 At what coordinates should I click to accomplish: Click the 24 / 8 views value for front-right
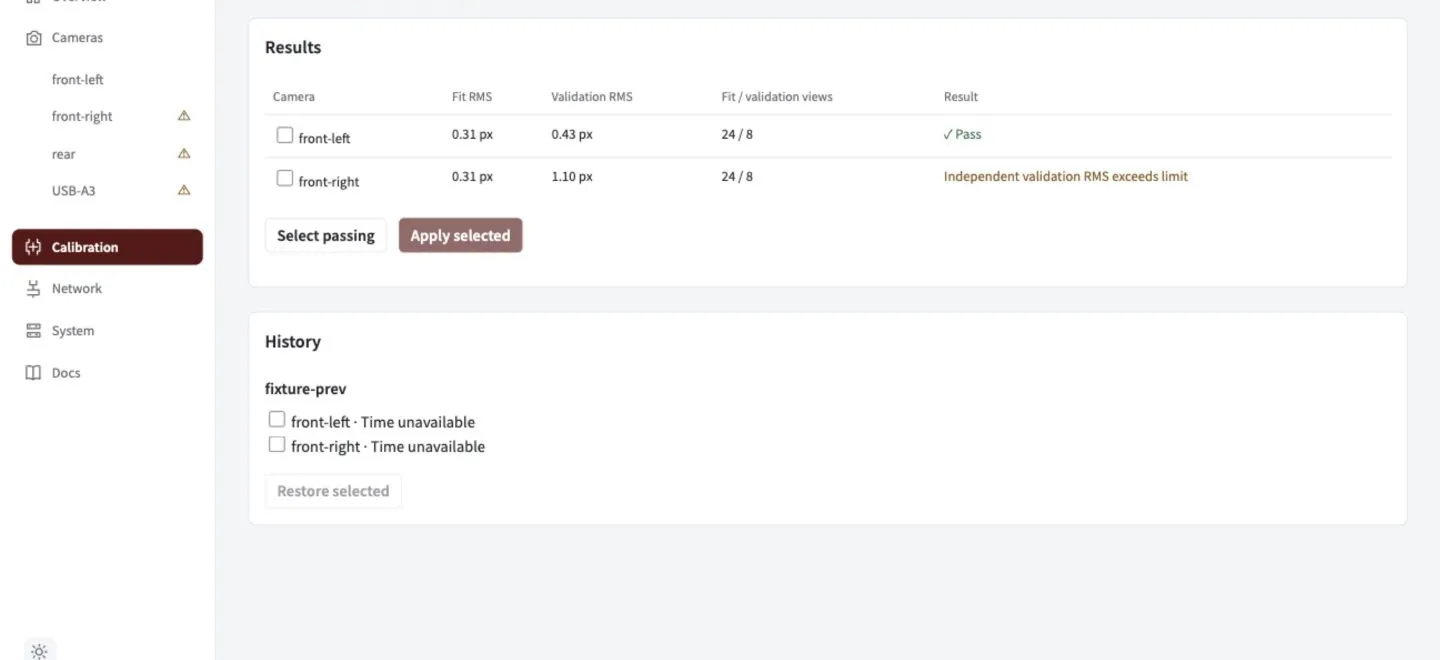pos(737,177)
